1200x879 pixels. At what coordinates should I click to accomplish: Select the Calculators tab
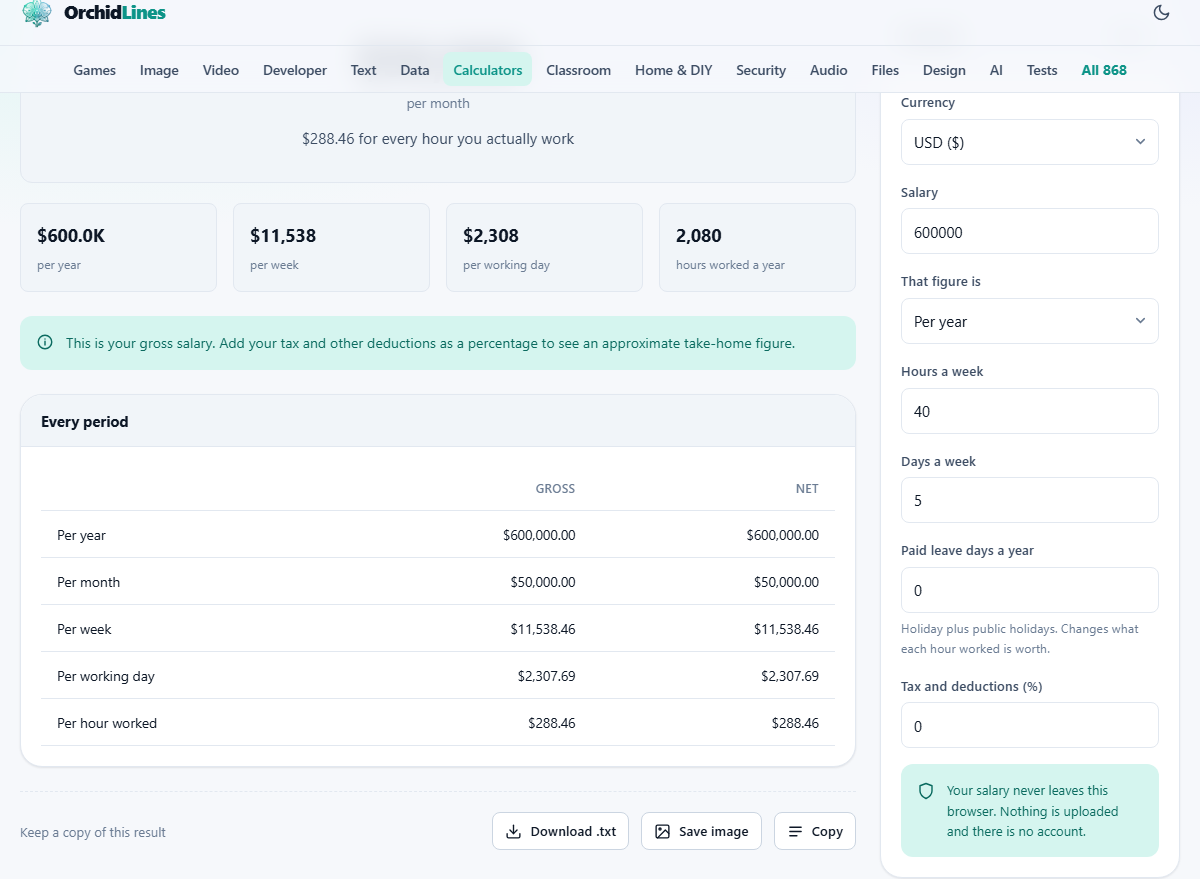click(488, 70)
